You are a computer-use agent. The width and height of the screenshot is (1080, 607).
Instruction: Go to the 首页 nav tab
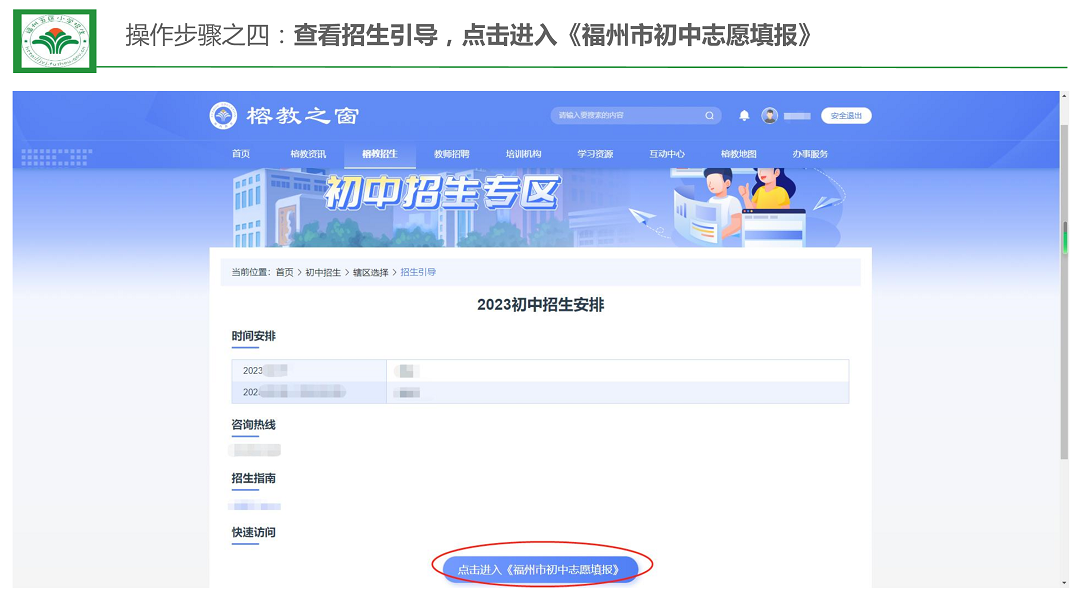point(241,154)
